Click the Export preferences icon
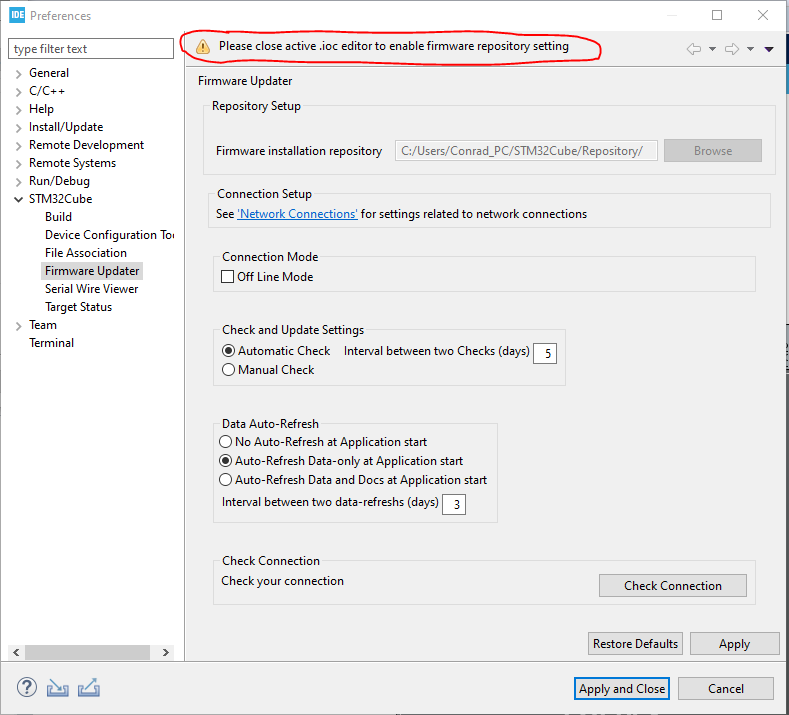Image resolution: width=789 pixels, height=715 pixels. point(89,688)
